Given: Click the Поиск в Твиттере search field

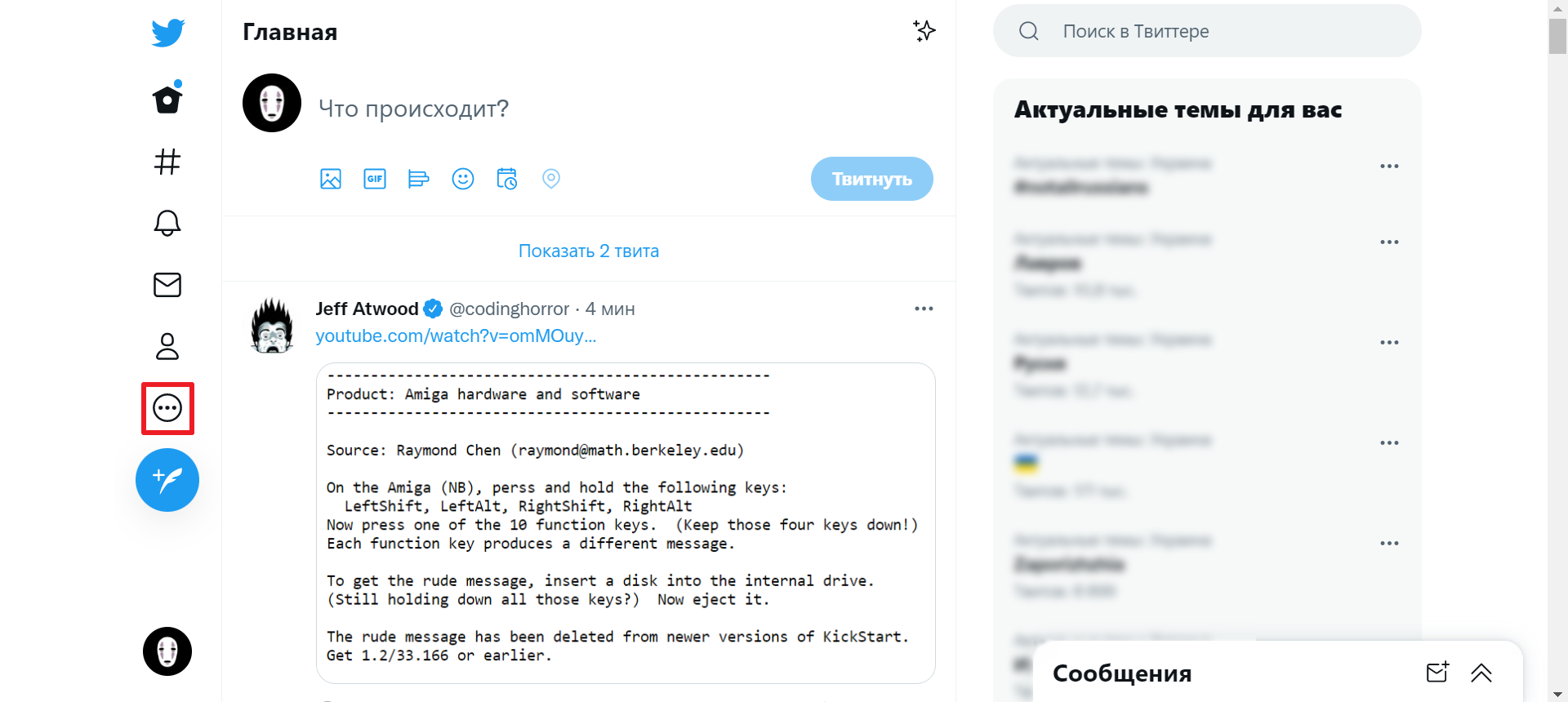Looking at the screenshot, I should (1207, 31).
